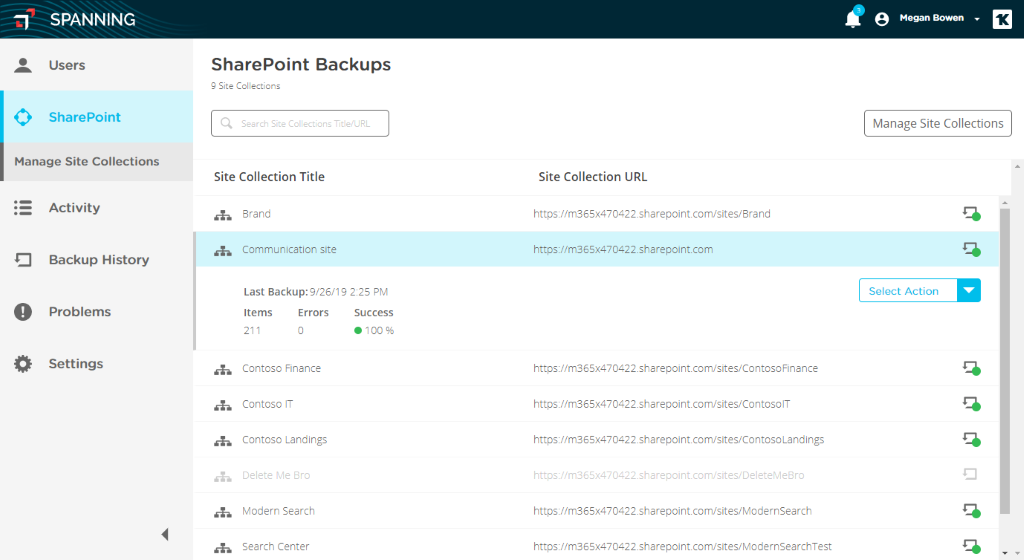Focus the Search Site Collections field
Viewport: 1024px width, 560px height.
tap(300, 123)
